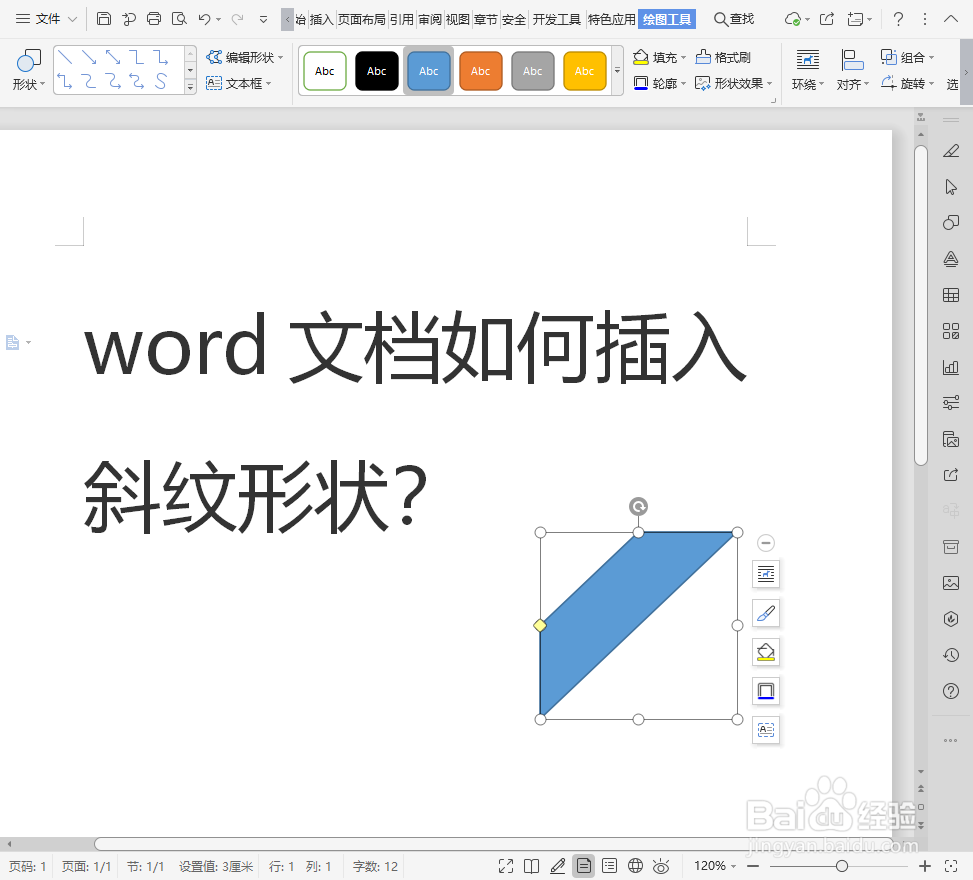Expand the 编辑形状 dropdown

[280, 58]
